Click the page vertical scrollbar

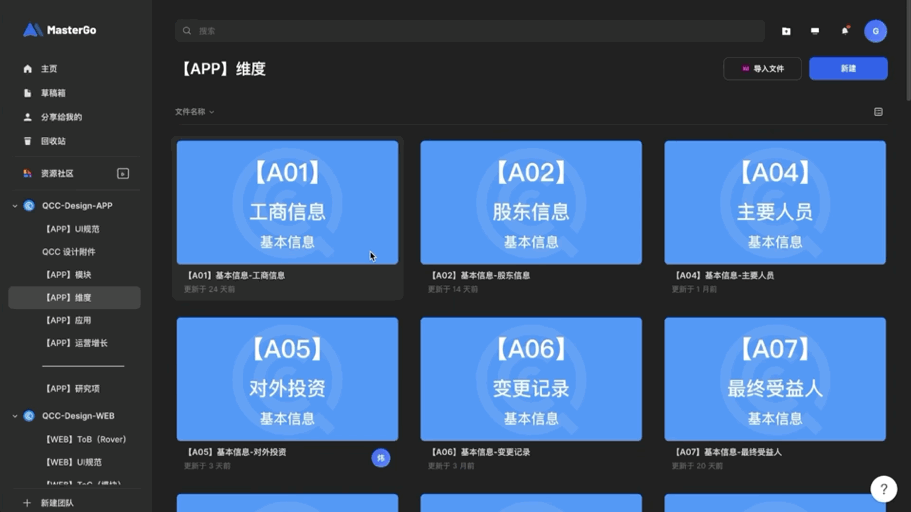[908, 51]
